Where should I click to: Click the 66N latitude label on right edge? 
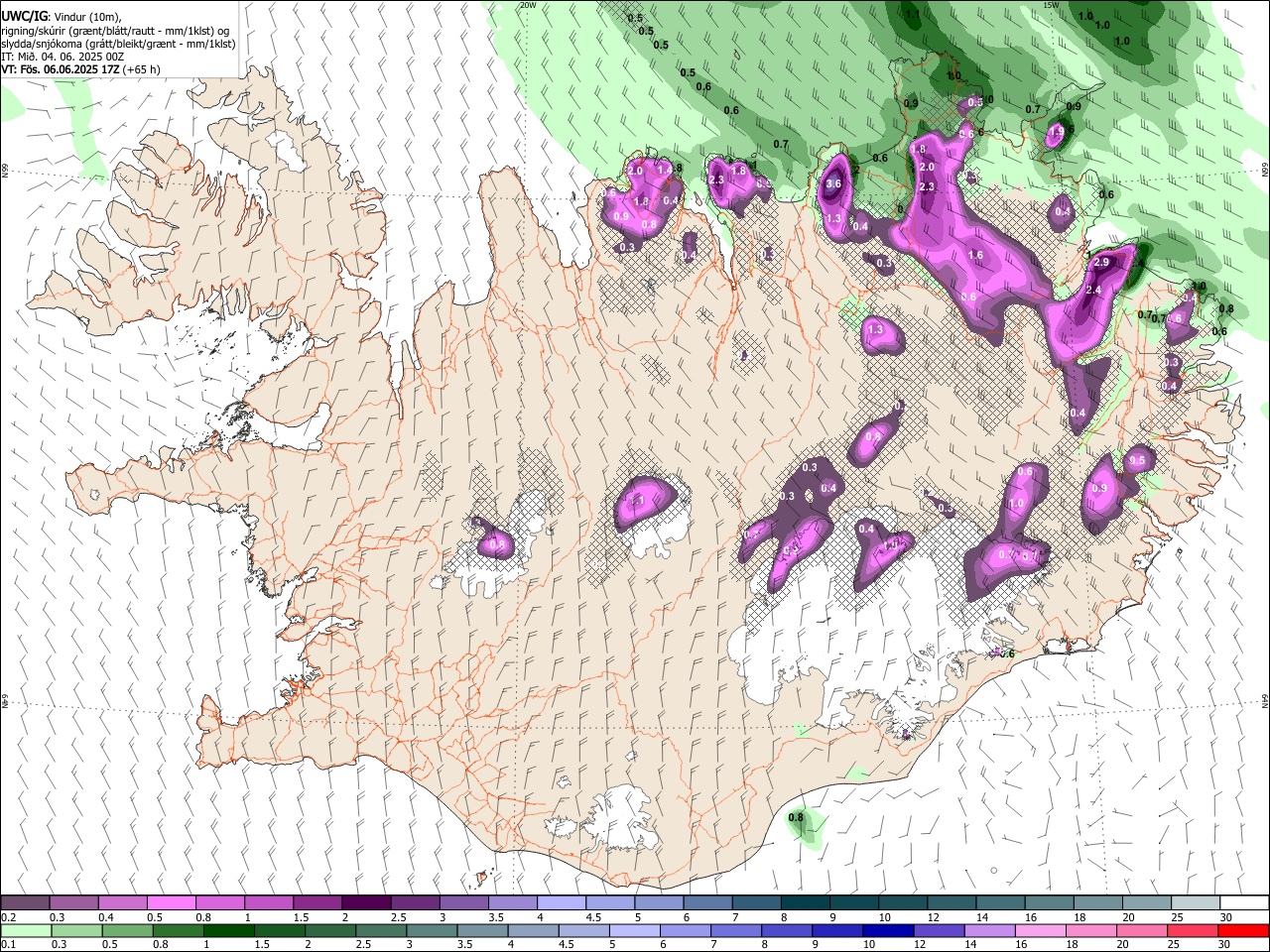tap(1265, 171)
